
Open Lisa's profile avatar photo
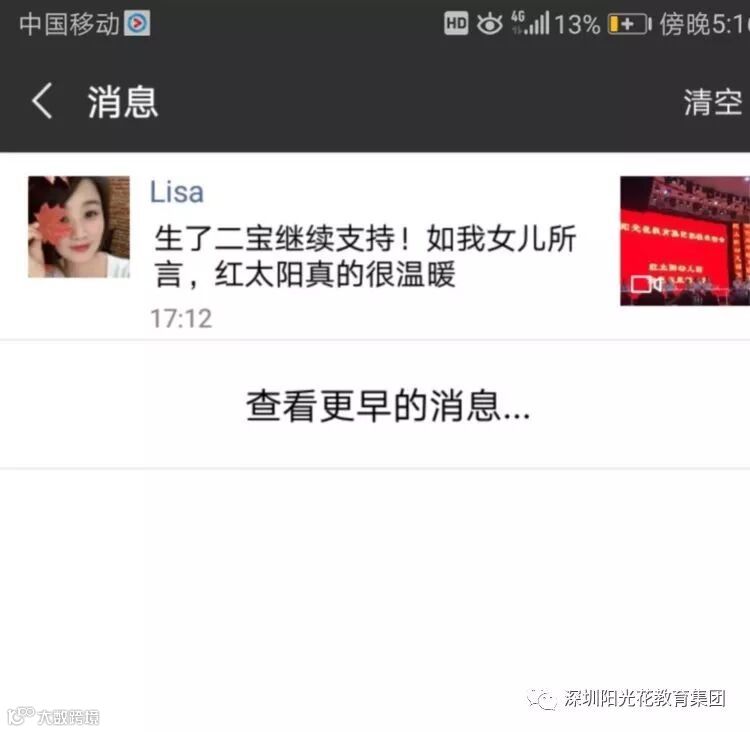[79, 227]
